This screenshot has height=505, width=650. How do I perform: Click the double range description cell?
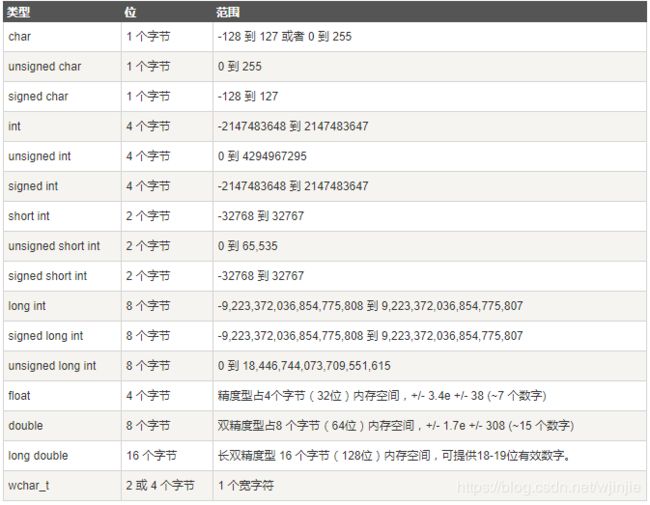click(430, 425)
